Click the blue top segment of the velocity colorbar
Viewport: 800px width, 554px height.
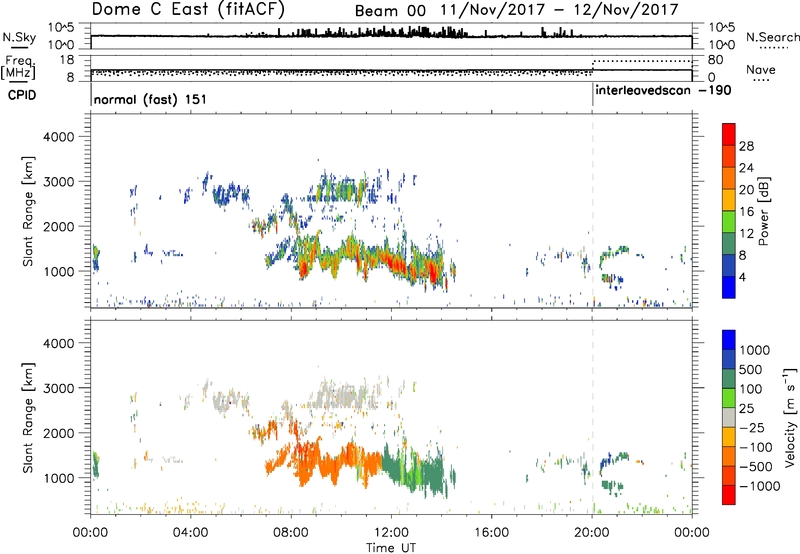729,340
